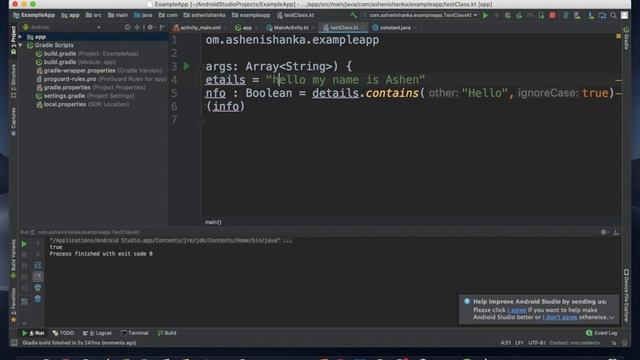The height and width of the screenshot is (360, 640).
Task: Click the collapse all icon in the Project panel
Action: pyautogui.click(x=137, y=27)
